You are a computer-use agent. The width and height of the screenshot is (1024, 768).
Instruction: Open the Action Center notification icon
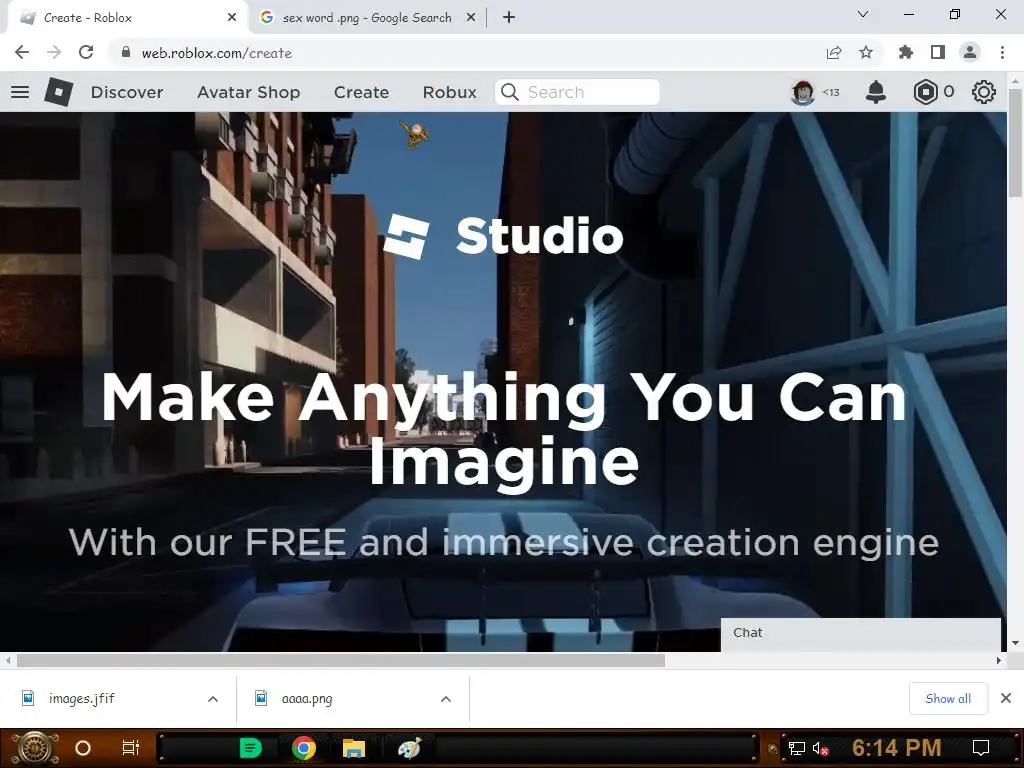[981, 748]
